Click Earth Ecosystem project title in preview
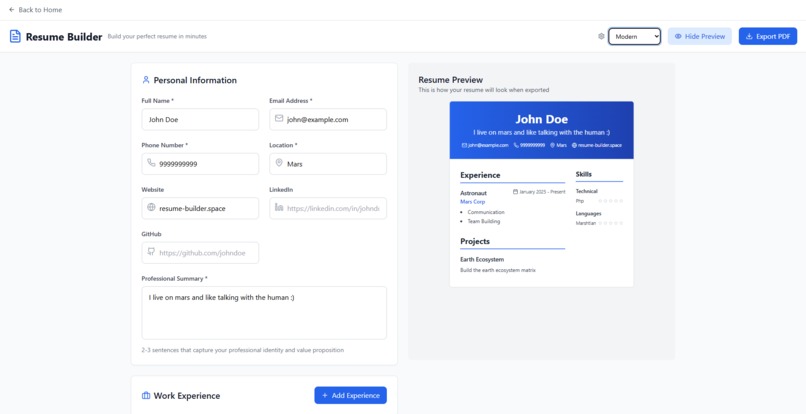 482,260
